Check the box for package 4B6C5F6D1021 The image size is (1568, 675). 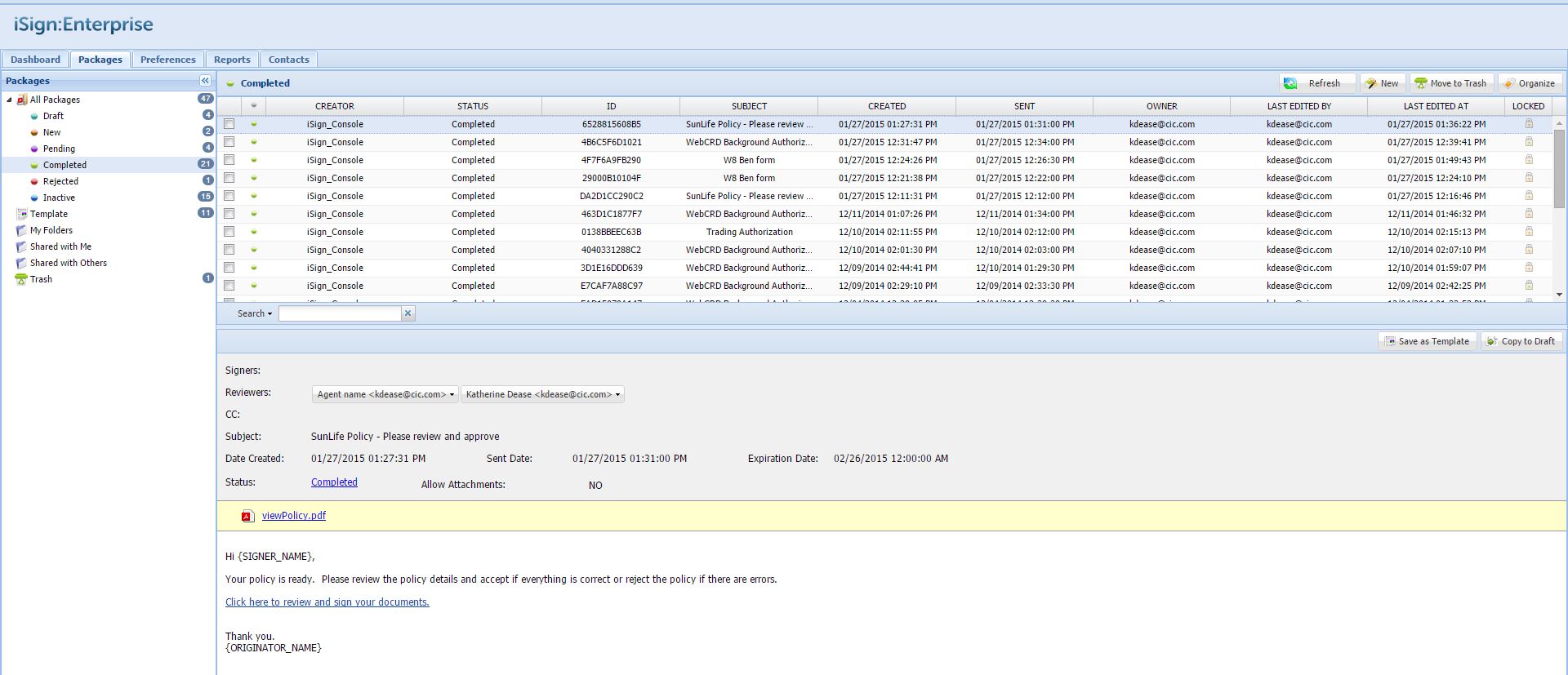[229, 142]
